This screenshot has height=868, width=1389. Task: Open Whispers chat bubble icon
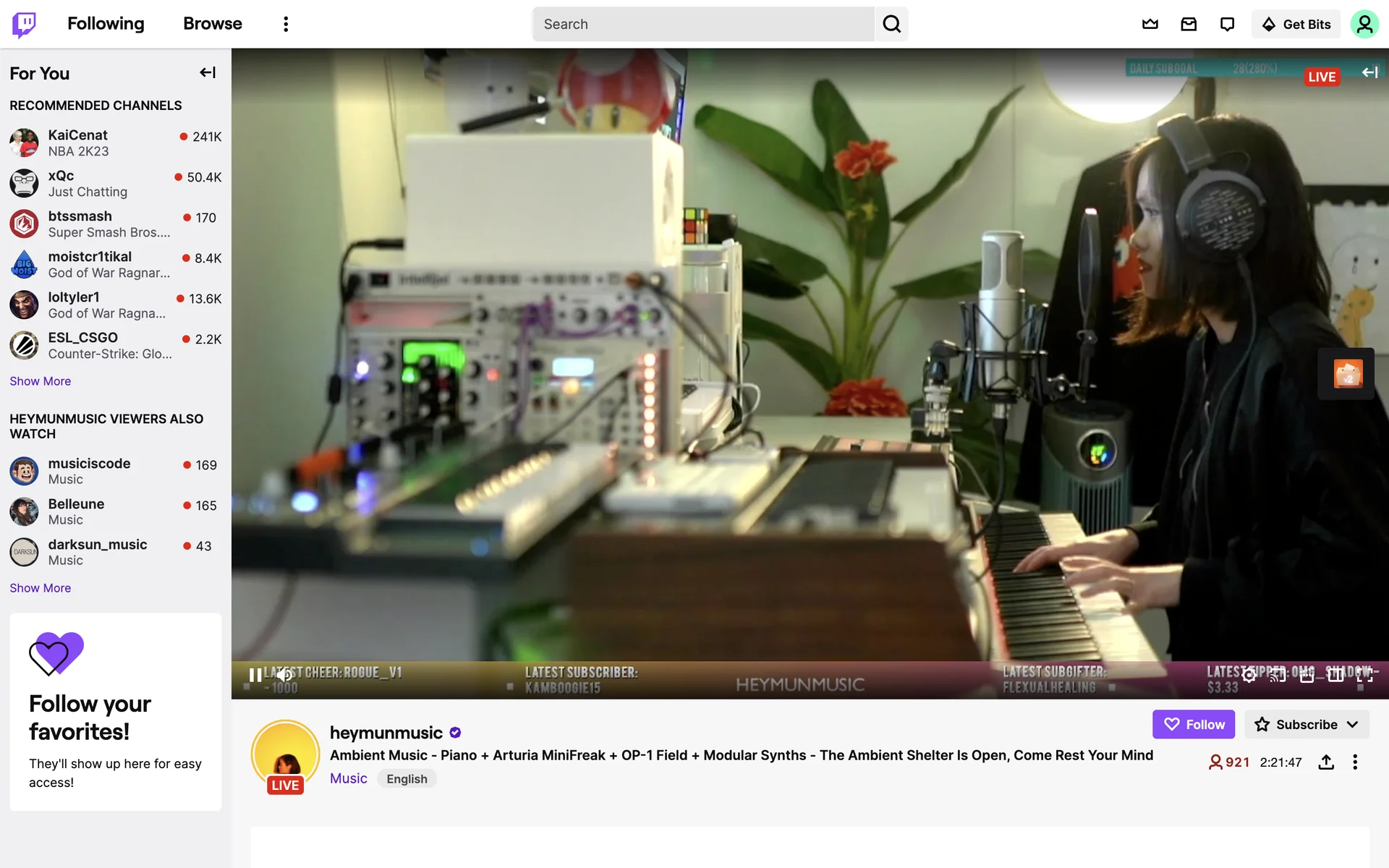point(1227,24)
